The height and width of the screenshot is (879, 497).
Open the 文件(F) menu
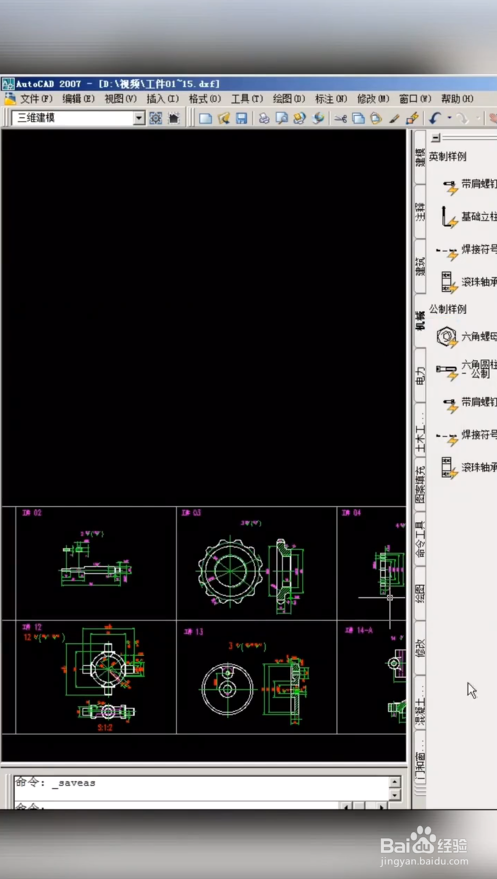(36, 99)
